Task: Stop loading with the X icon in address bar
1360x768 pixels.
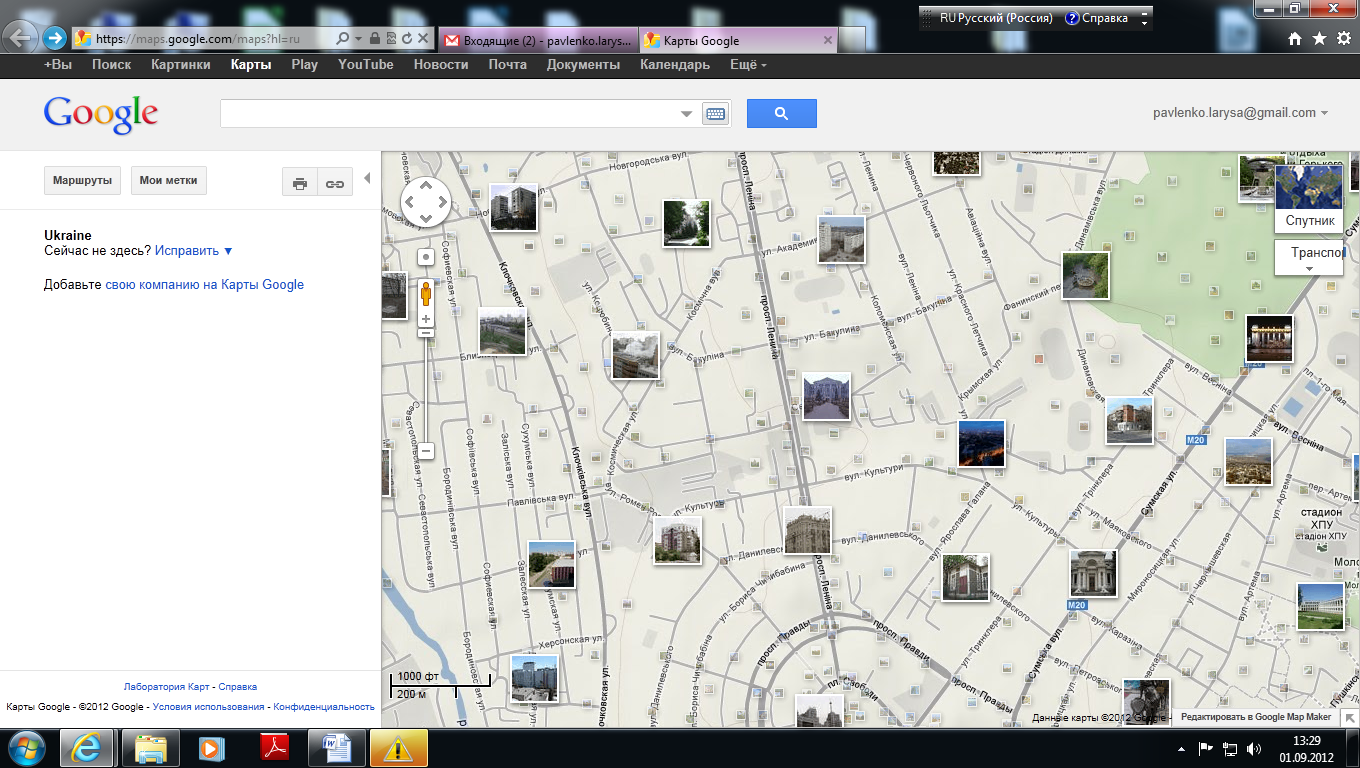Action: pos(423,39)
